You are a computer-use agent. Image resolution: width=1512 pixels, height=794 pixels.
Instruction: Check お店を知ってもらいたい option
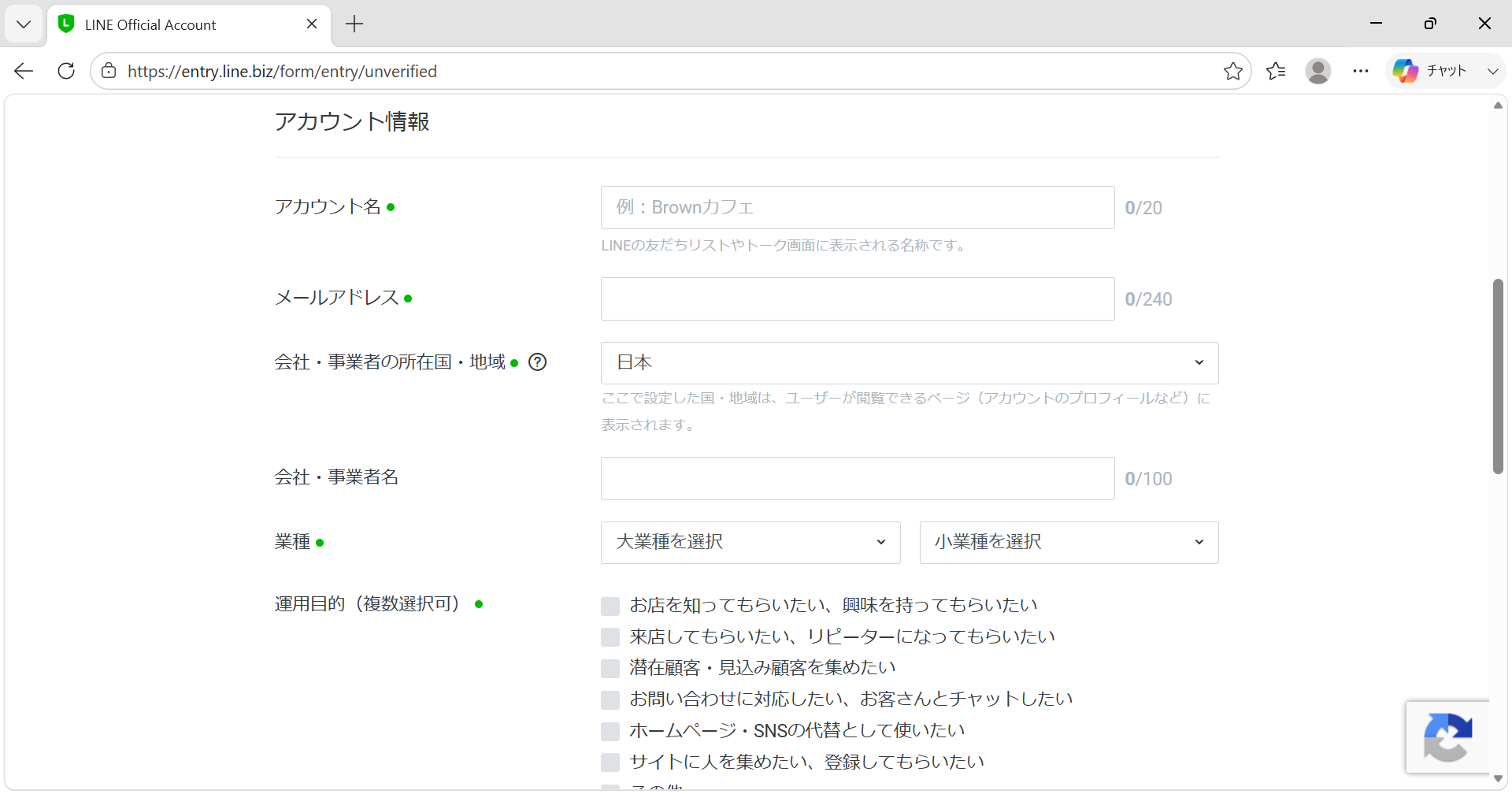point(610,606)
